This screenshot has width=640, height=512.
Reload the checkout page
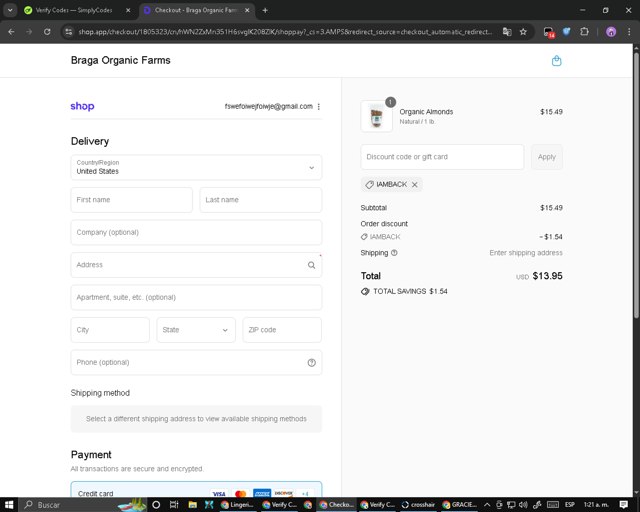point(47,32)
